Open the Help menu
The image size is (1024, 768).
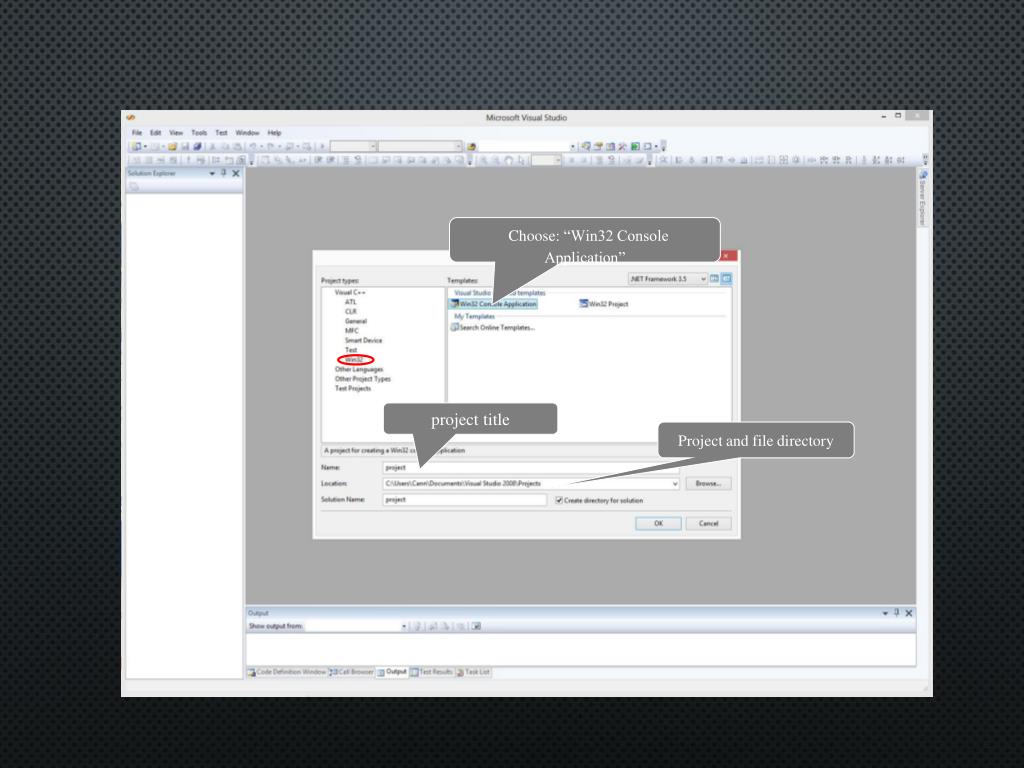pos(274,133)
